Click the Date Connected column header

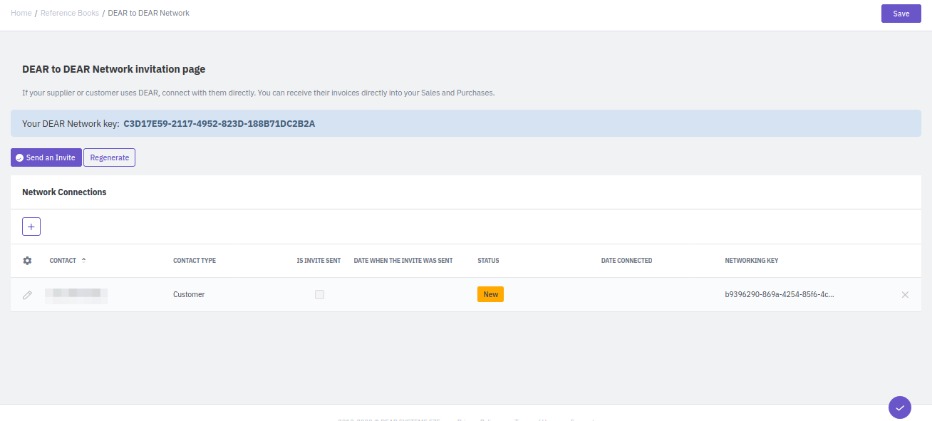[x=626, y=261]
